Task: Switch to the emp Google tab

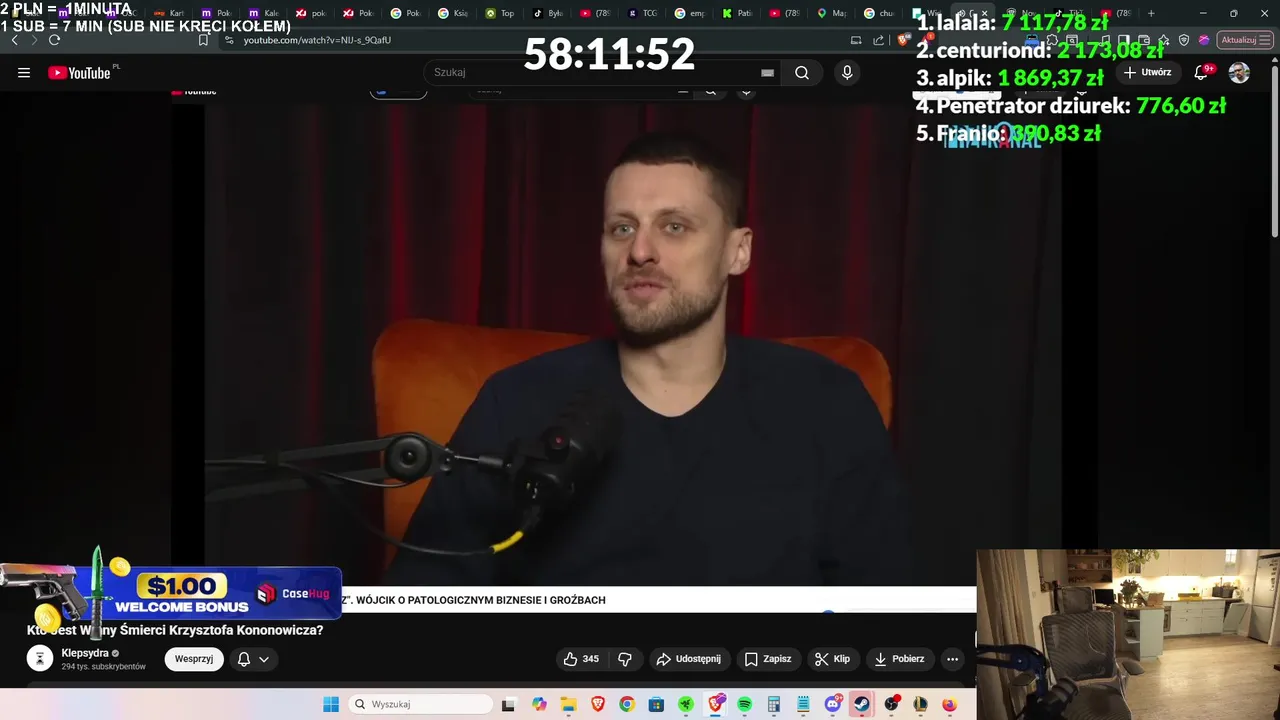Action: 690,13
